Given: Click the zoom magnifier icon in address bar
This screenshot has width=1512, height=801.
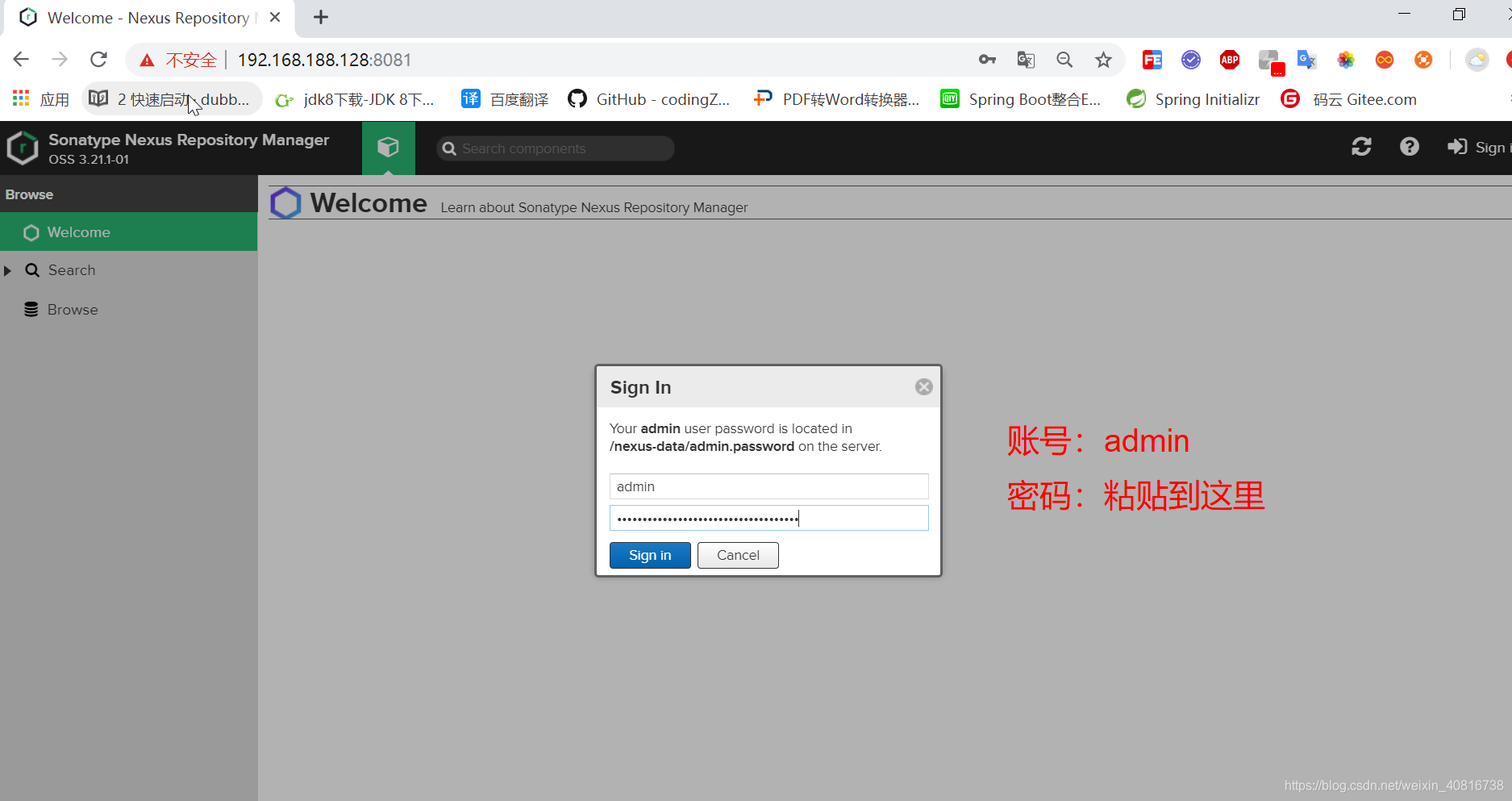Looking at the screenshot, I should [1064, 59].
